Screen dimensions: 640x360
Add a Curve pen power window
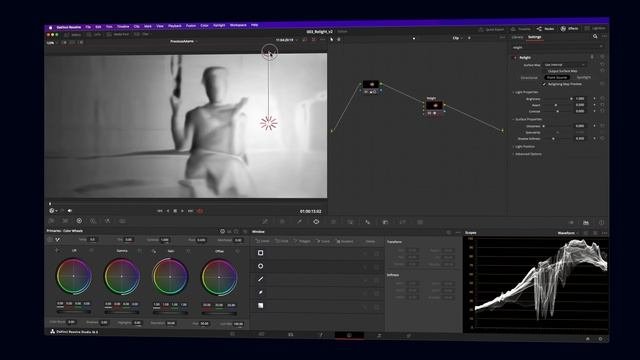click(x=260, y=292)
